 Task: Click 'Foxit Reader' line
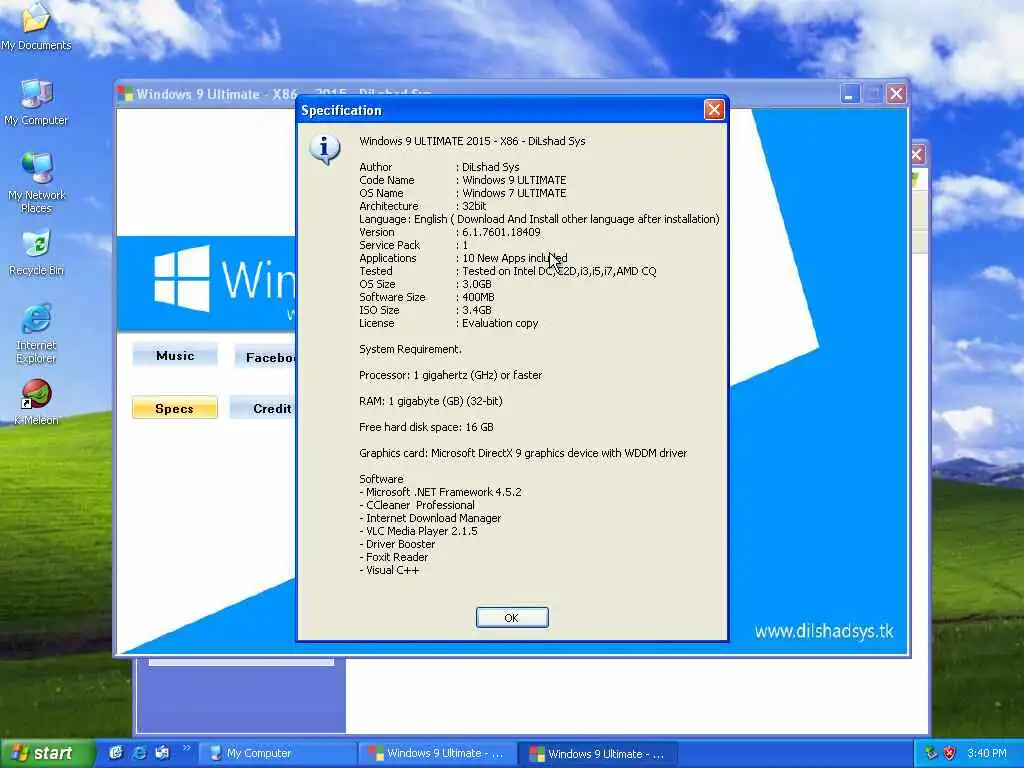tap(394, 557)
